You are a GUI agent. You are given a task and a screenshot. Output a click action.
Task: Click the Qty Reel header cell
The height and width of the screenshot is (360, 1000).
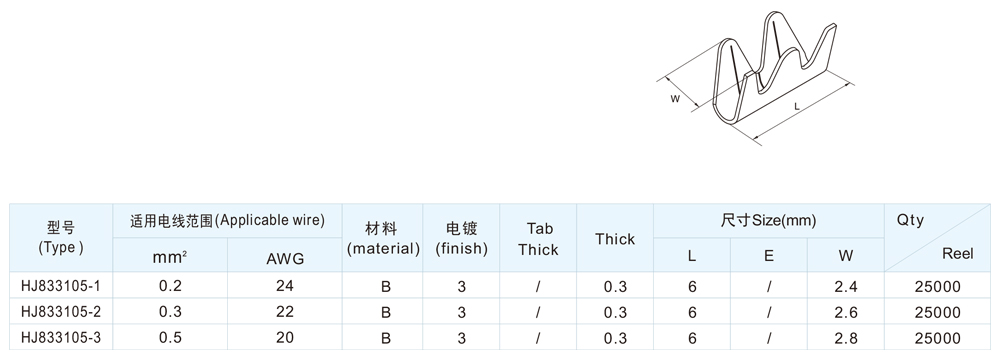[938, 238]
